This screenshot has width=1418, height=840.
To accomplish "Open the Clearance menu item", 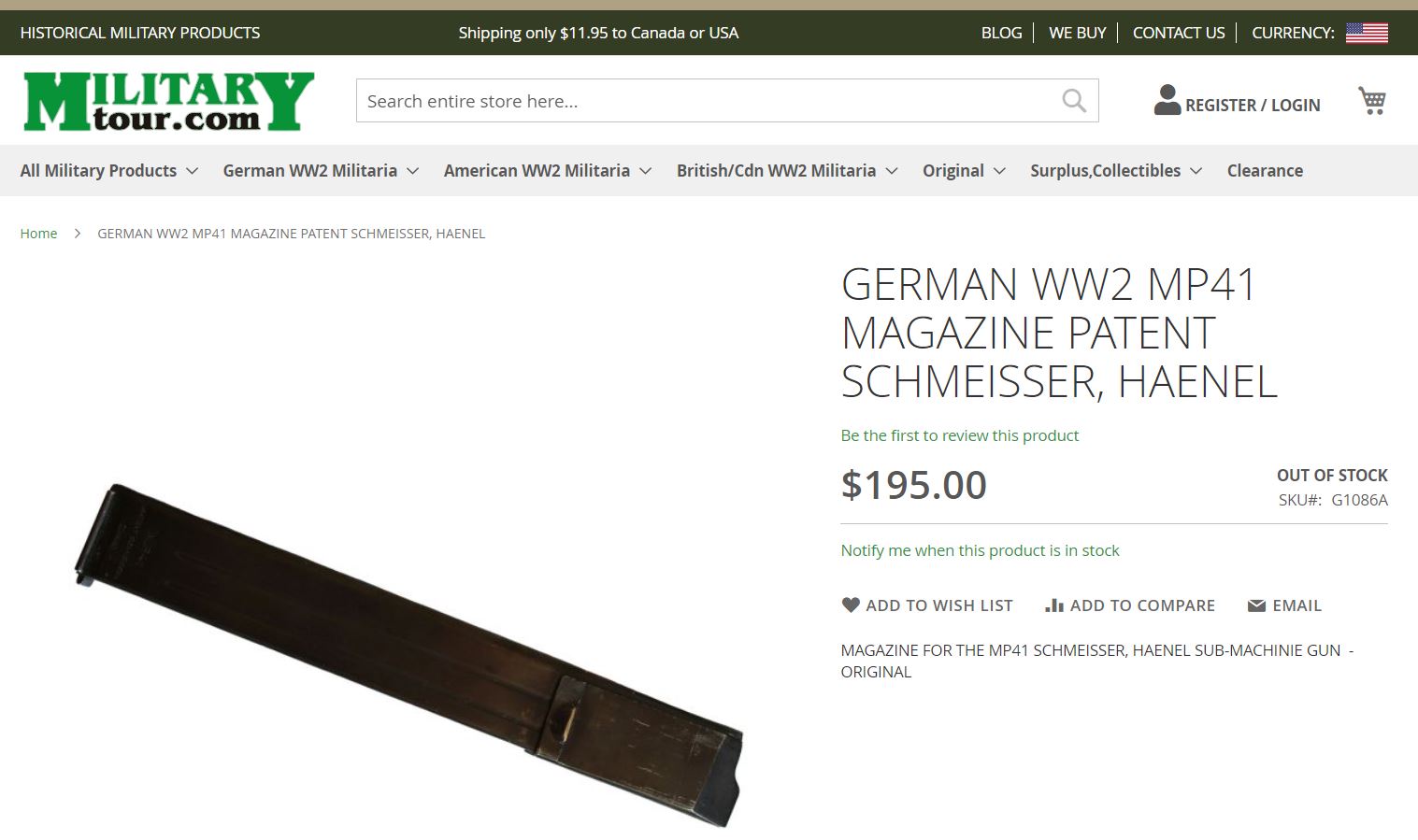I will 1265,170.
